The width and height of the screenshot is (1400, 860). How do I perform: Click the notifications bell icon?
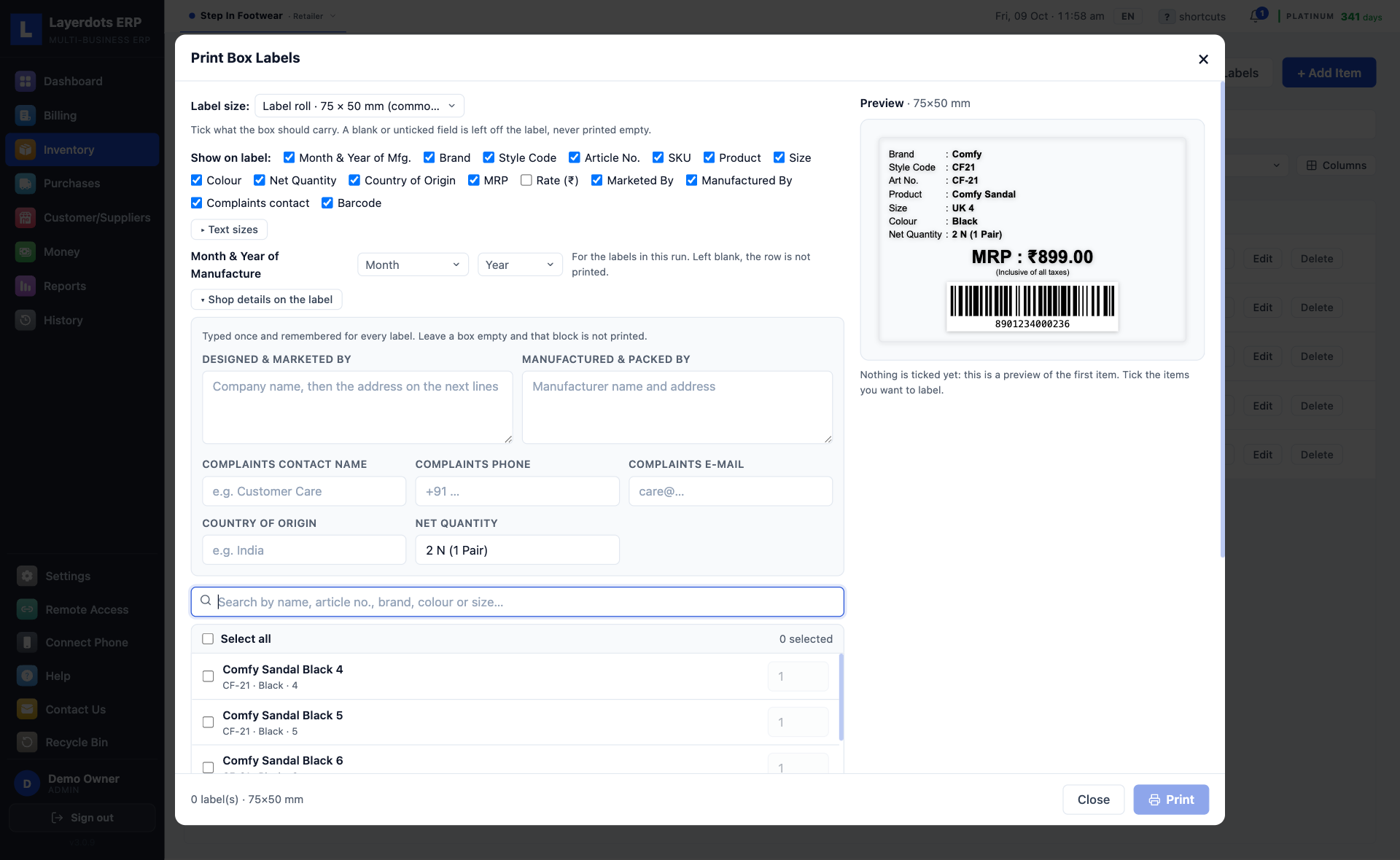click(1256, 16)
